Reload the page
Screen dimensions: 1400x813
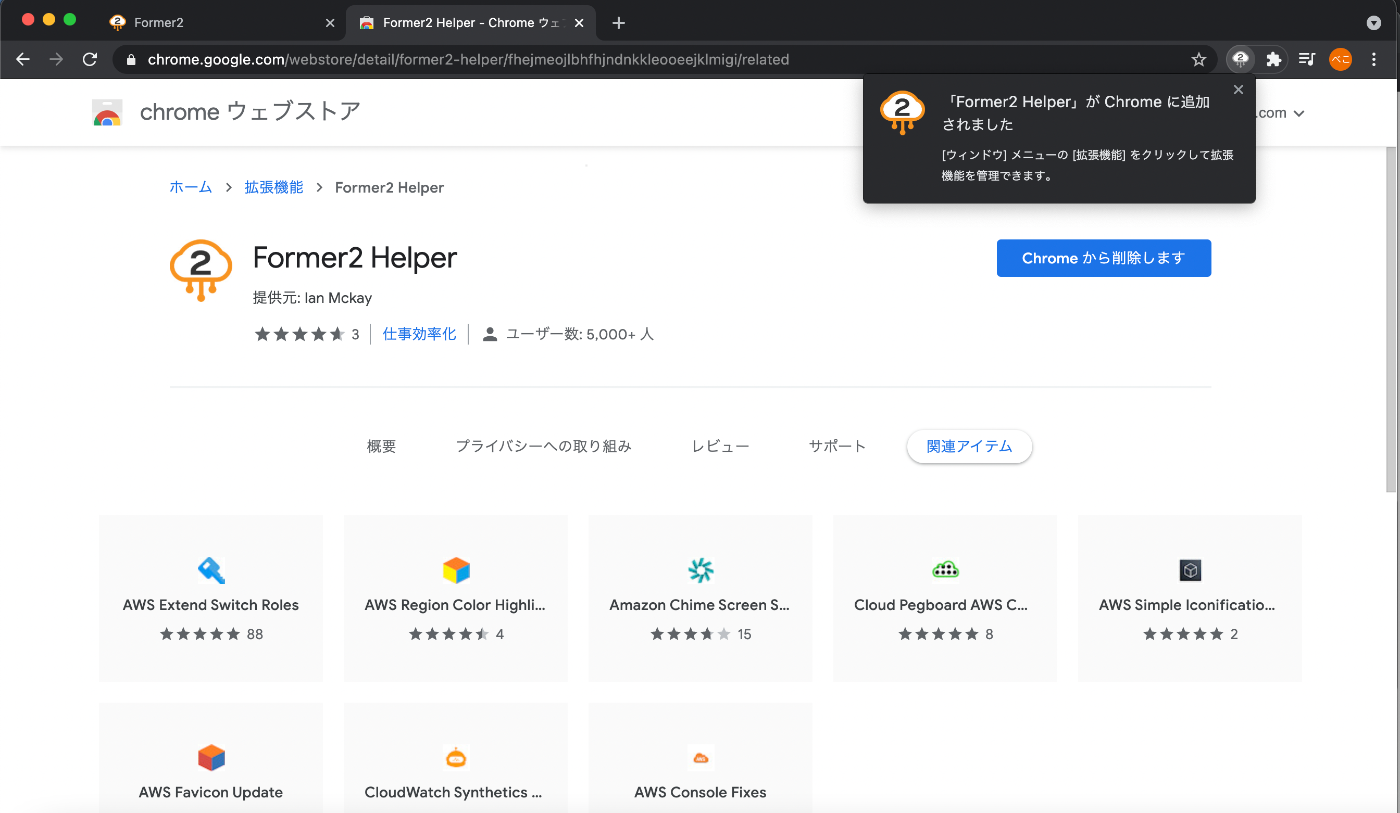(x=90, y=59)
